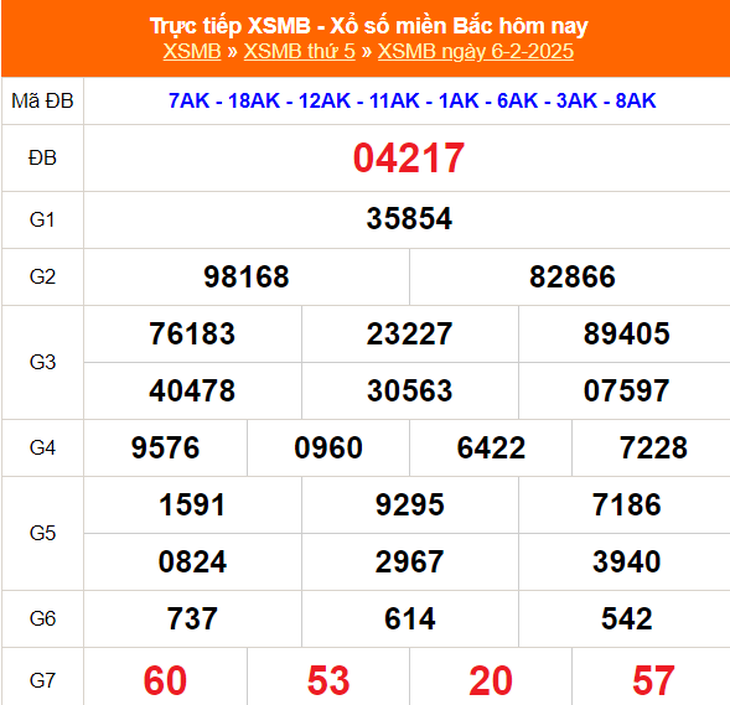Select G6 number 542
Viewport: 730px width, 705px height.
[x=627, y=618]
